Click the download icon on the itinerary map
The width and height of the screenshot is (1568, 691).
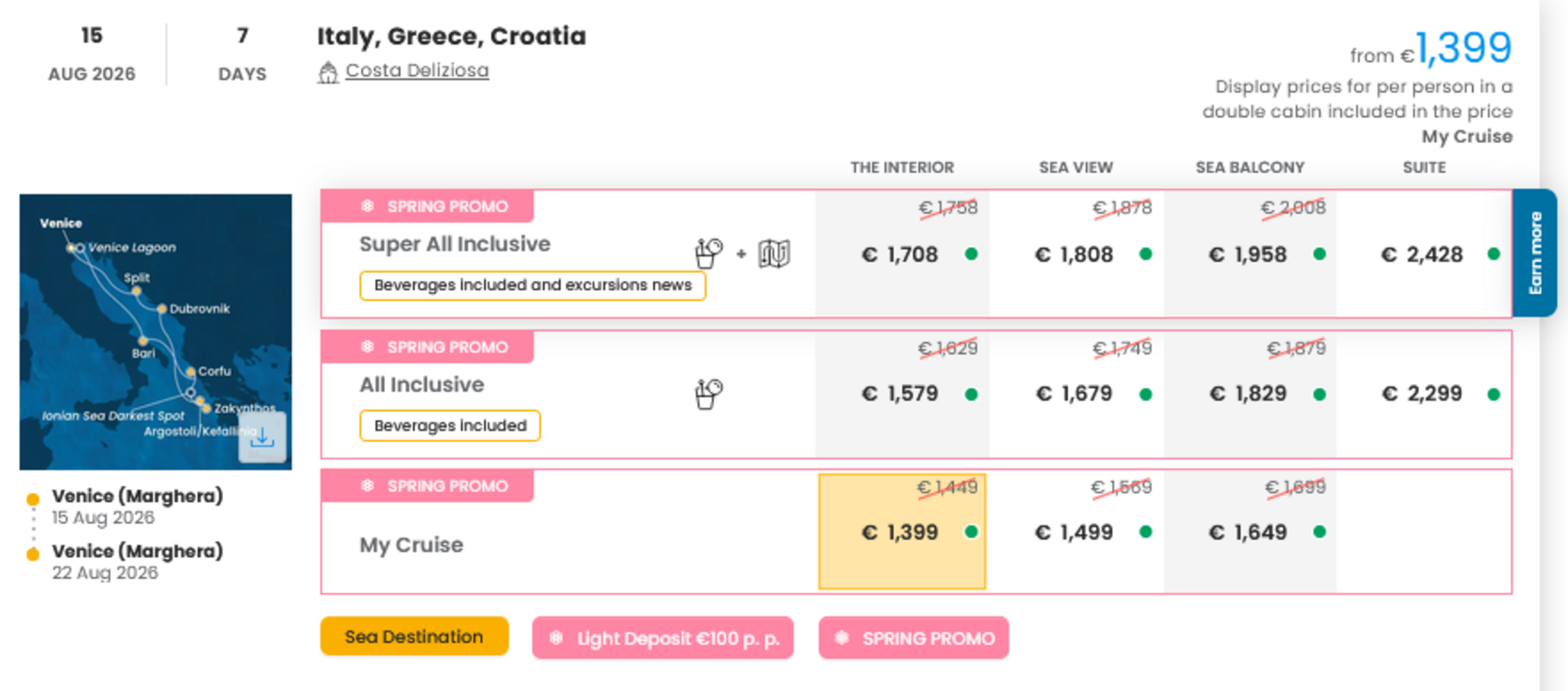(x=261, y=439)
